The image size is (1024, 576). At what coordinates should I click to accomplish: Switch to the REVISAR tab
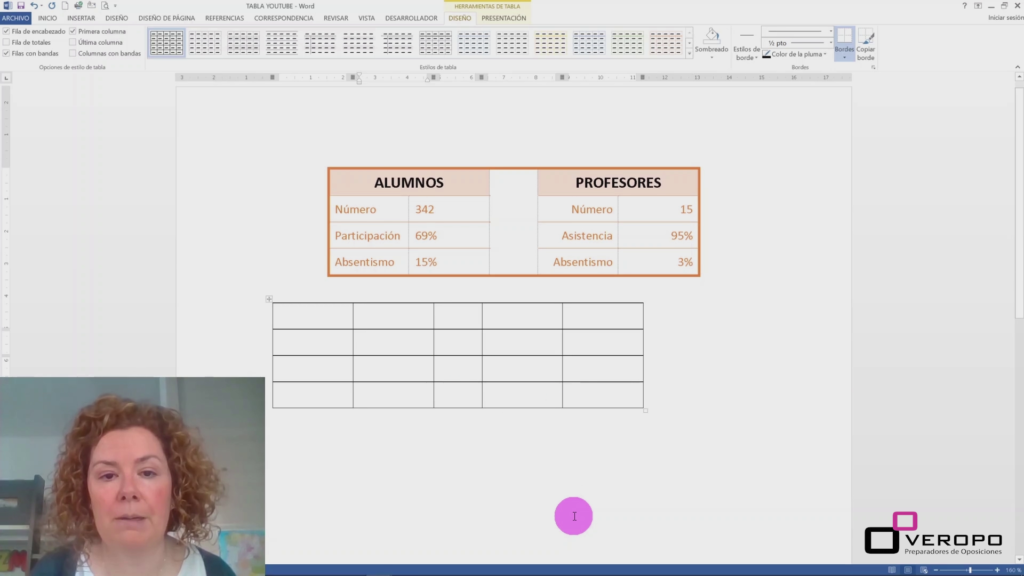(336, 18)
